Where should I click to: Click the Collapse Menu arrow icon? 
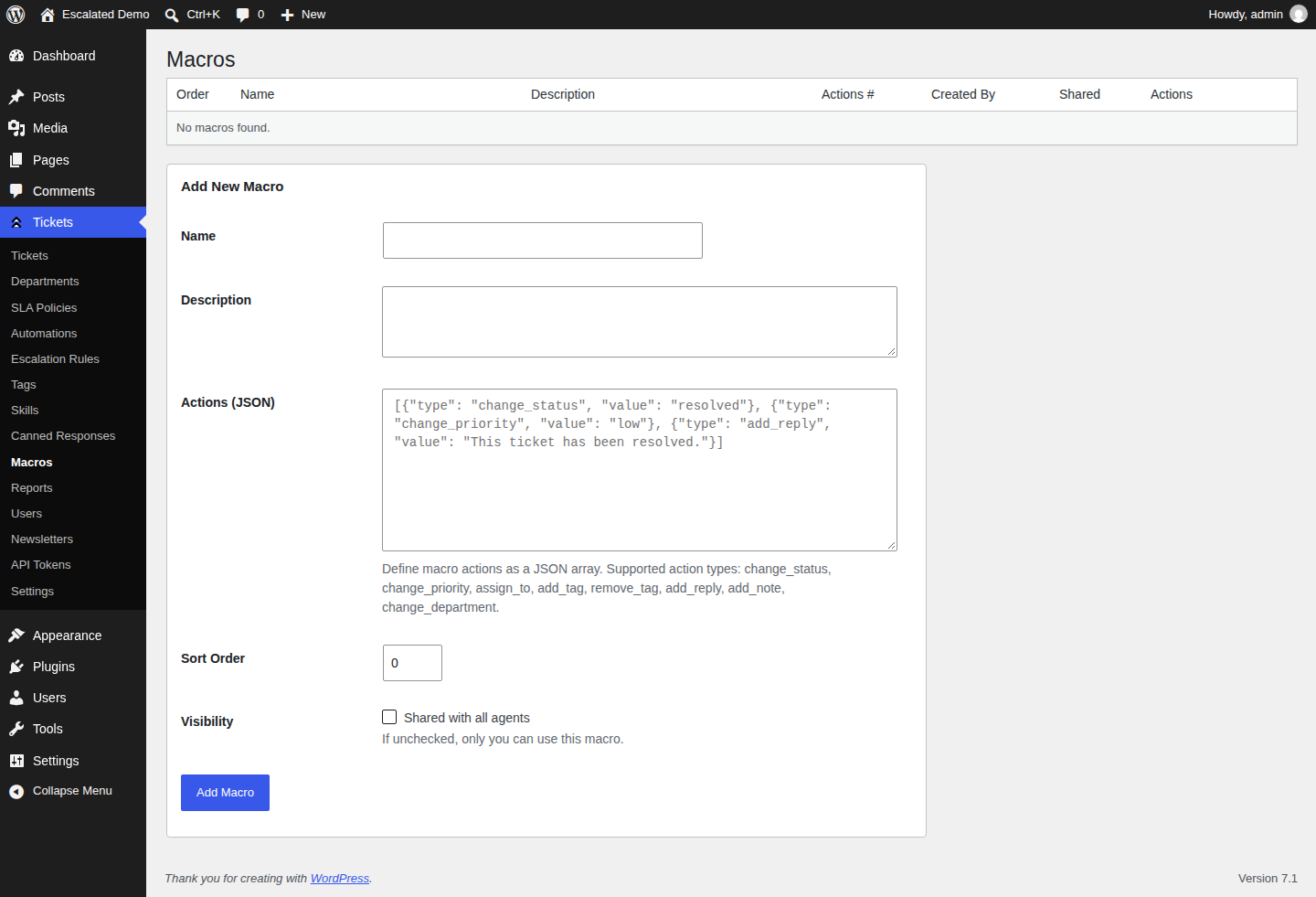(x=16, y=792)
